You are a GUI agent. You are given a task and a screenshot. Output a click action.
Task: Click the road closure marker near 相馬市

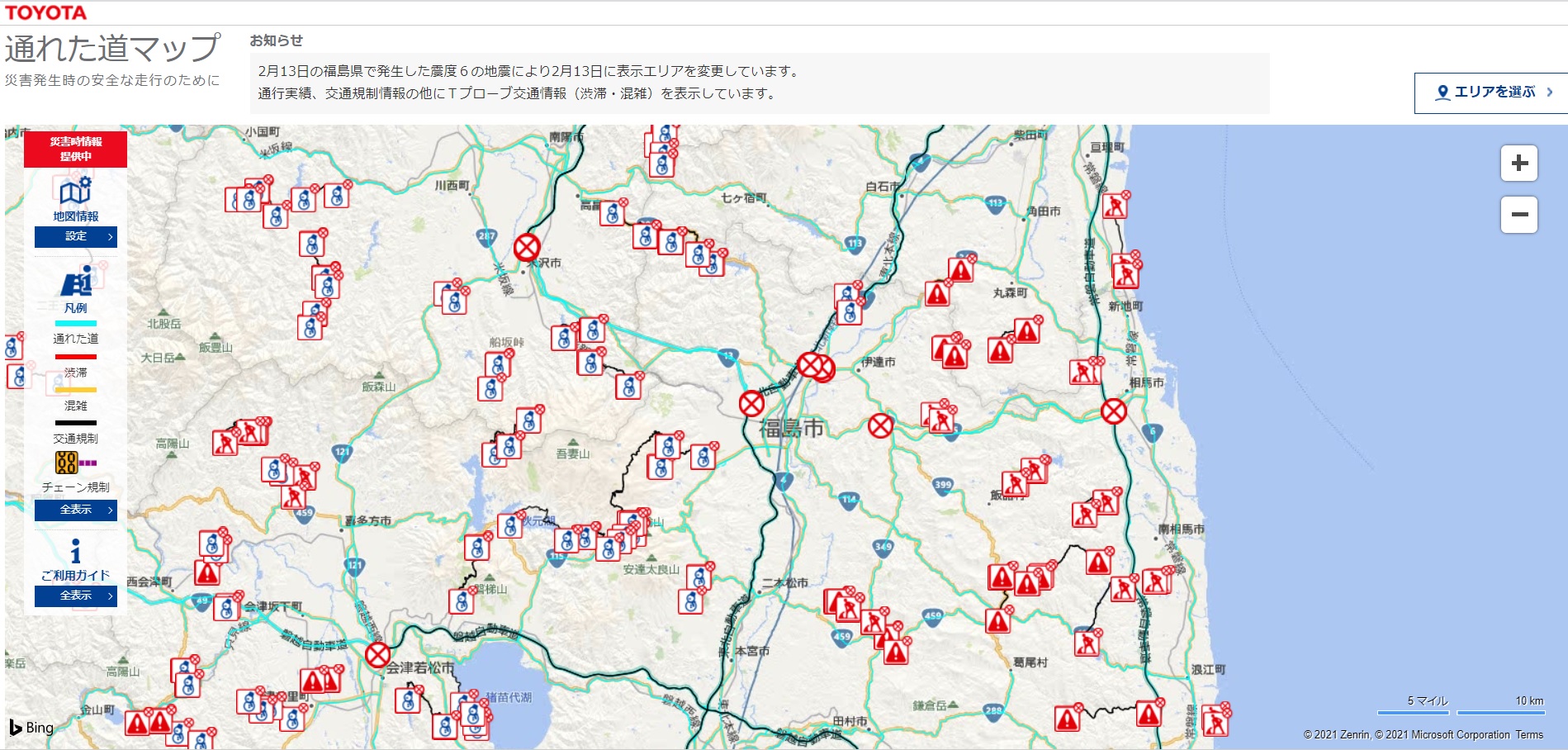(1113, 411)
